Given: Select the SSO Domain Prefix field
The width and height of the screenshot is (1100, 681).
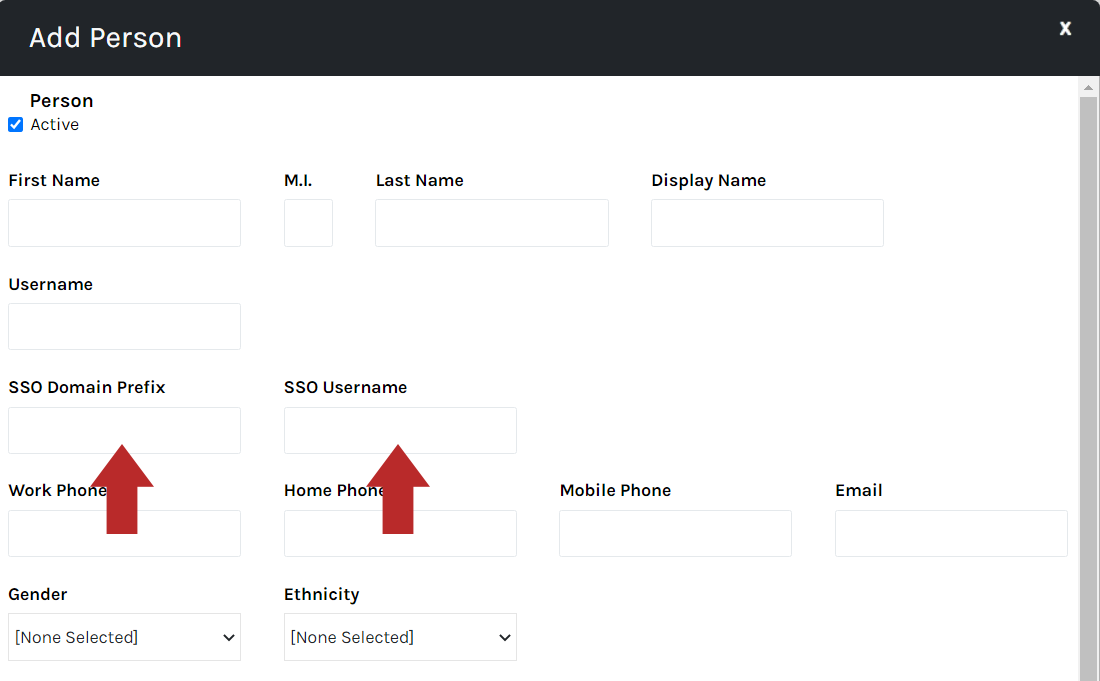Looking at the screenshot, I should point(124,431).
